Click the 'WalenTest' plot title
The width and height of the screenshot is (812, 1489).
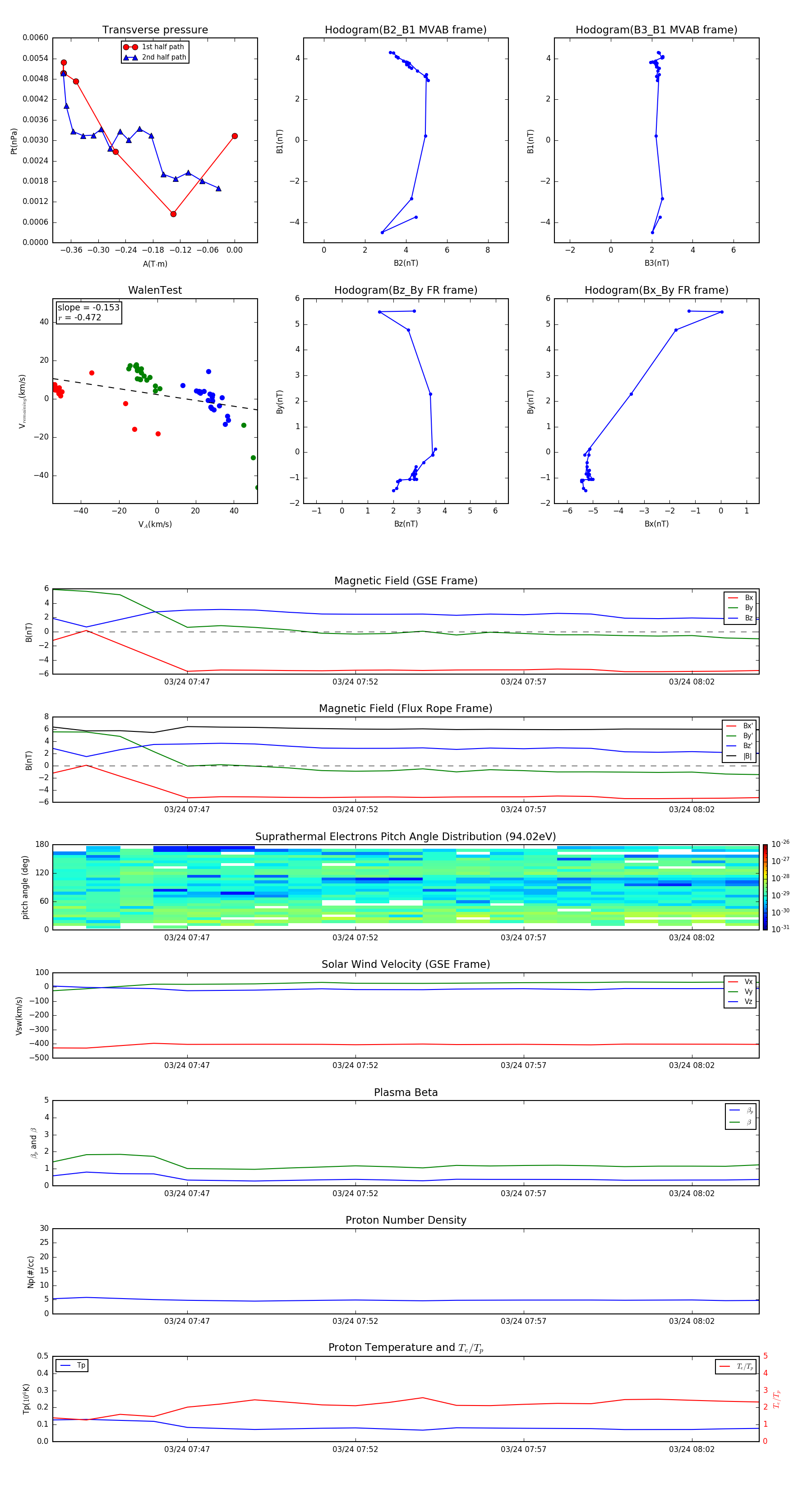(155, 290)
